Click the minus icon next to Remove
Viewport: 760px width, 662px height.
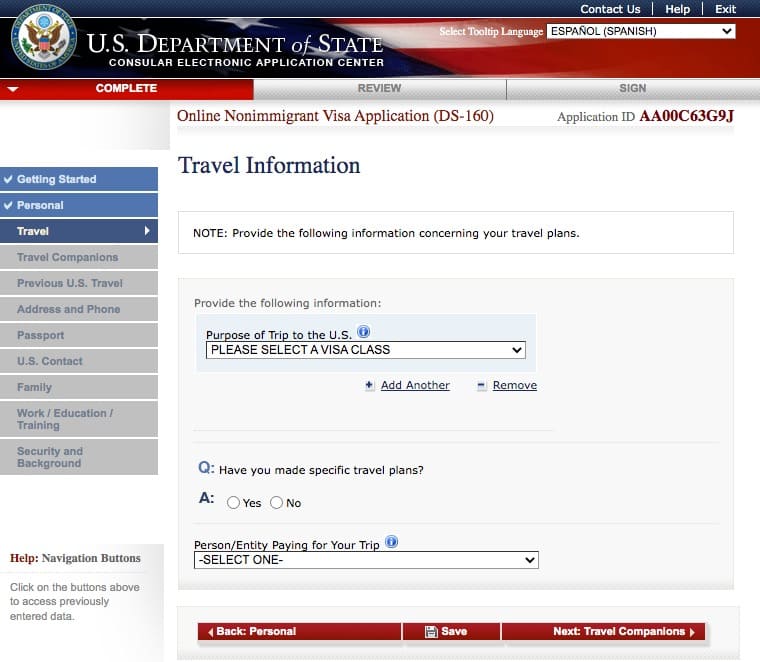pyautogui.click(x=481, y=386)
